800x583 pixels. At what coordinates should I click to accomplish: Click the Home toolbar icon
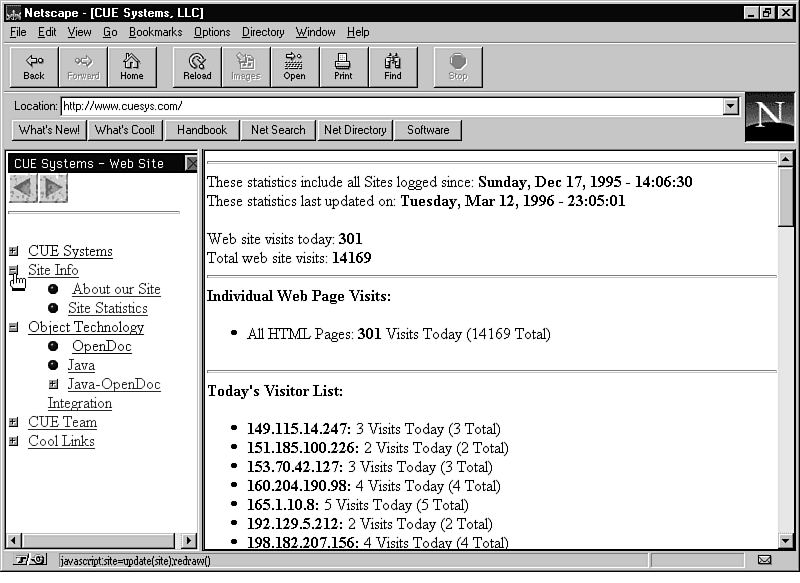[x=132, y=67]
